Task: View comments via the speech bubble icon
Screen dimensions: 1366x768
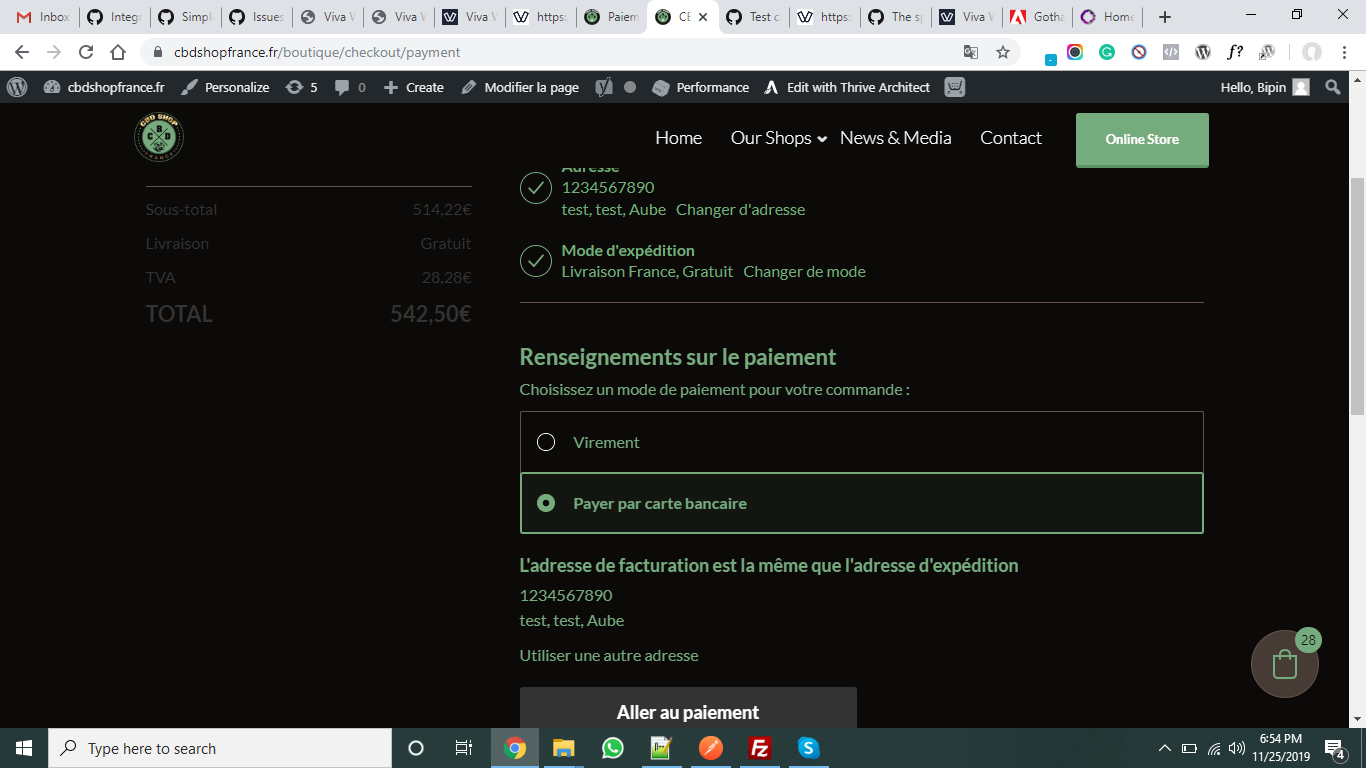Action: click(340, 87)
